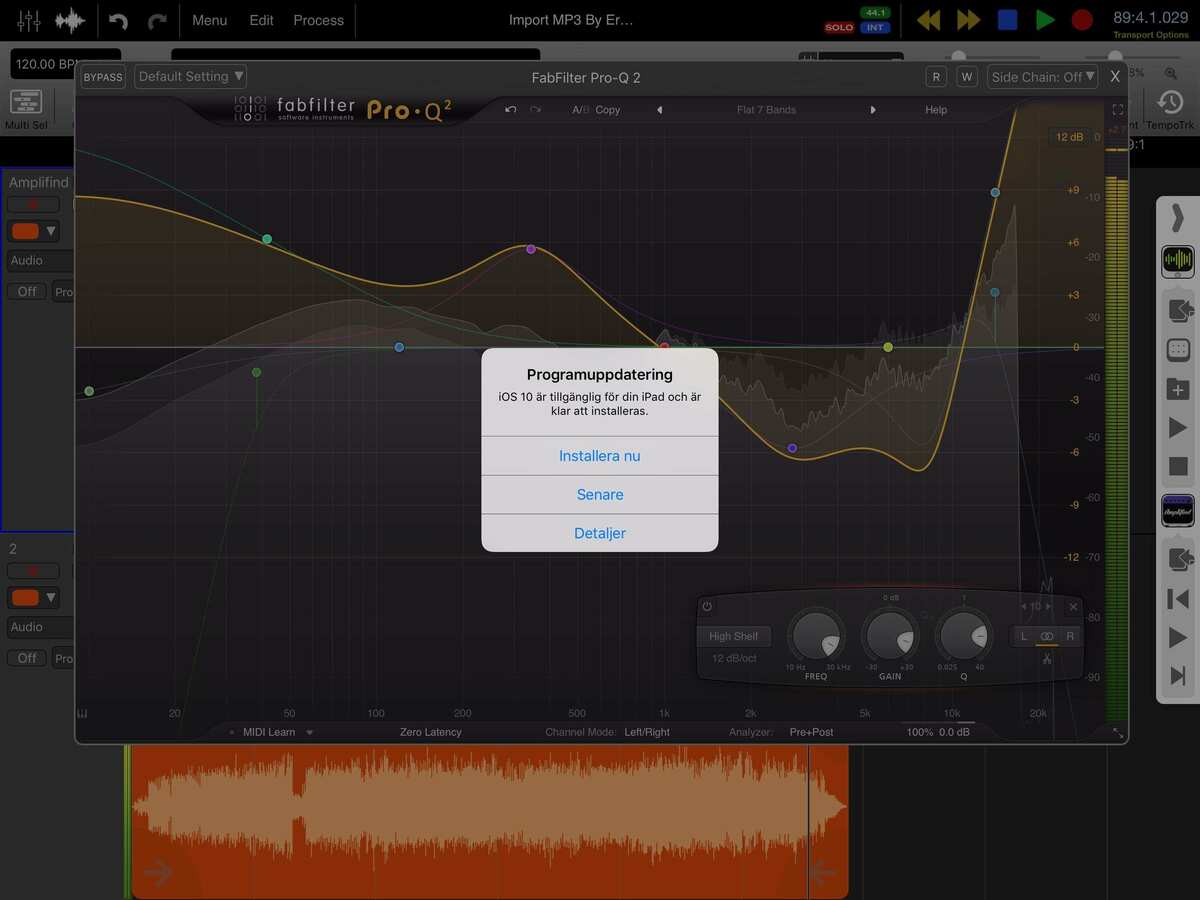Open the Process menu
Image resolution: width=1200 pixels, height=900 pixels.
click(x=318, y=20)
